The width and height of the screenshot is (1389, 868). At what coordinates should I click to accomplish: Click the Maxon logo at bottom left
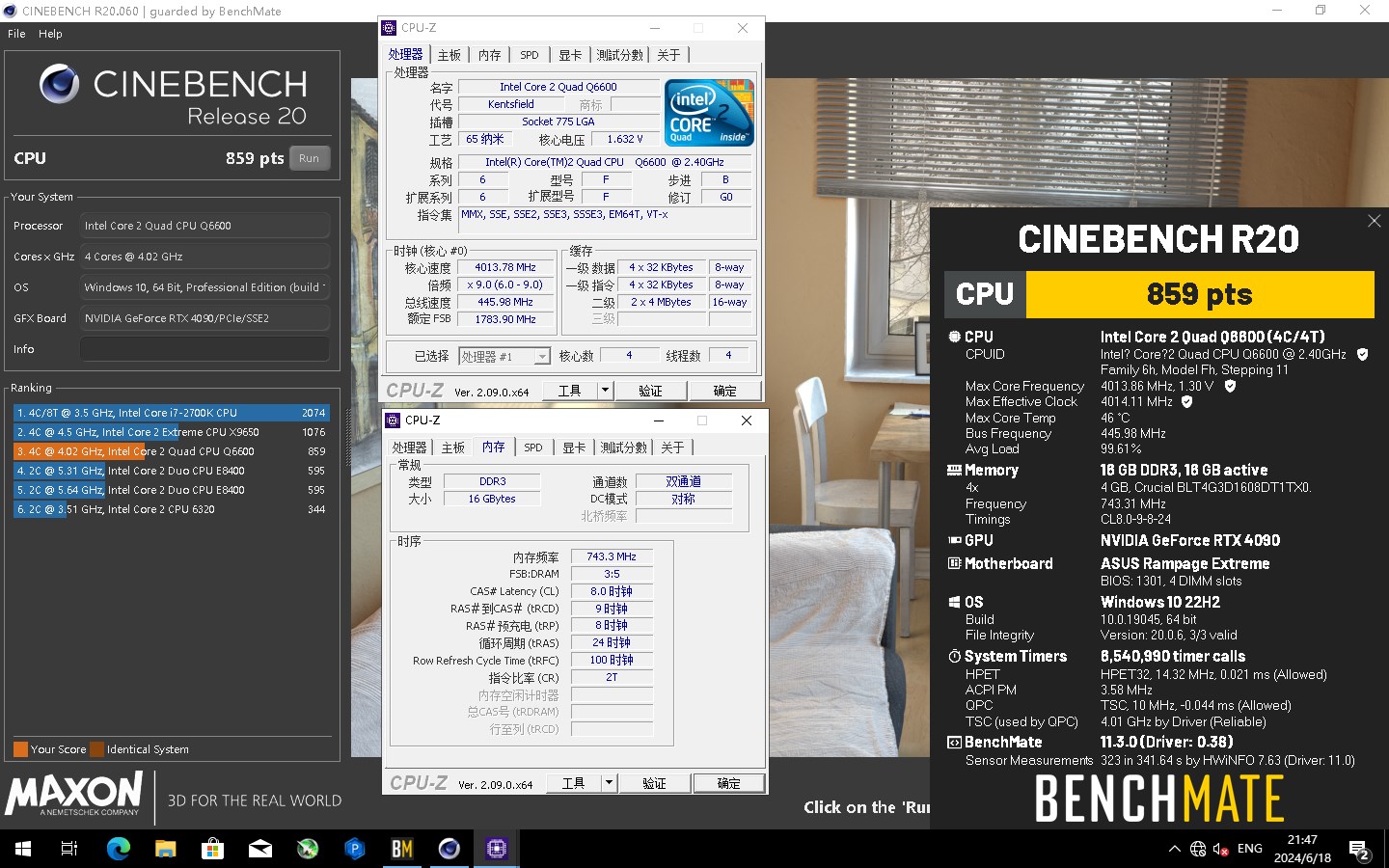click(x=75, y=794)
